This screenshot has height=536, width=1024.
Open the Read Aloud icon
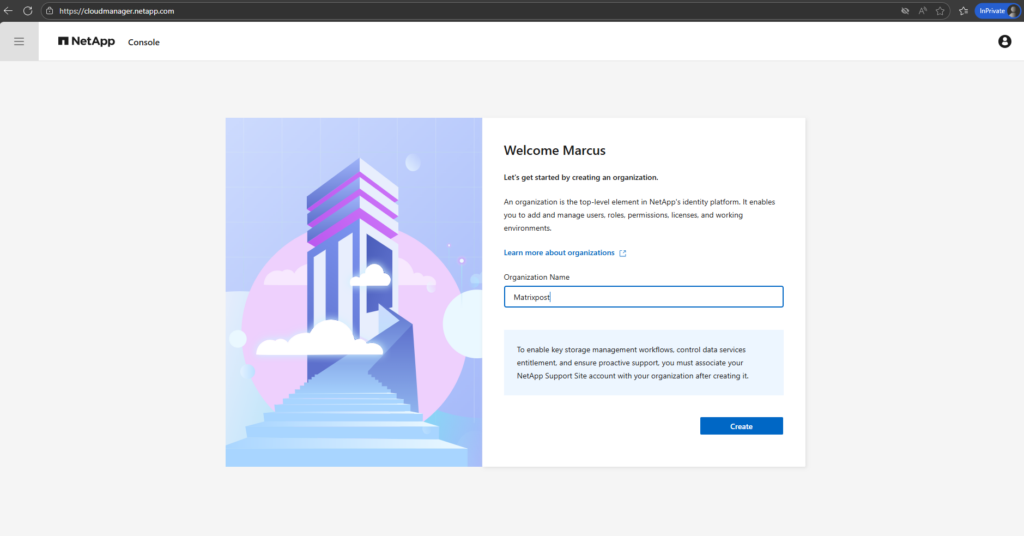(924, 10)
